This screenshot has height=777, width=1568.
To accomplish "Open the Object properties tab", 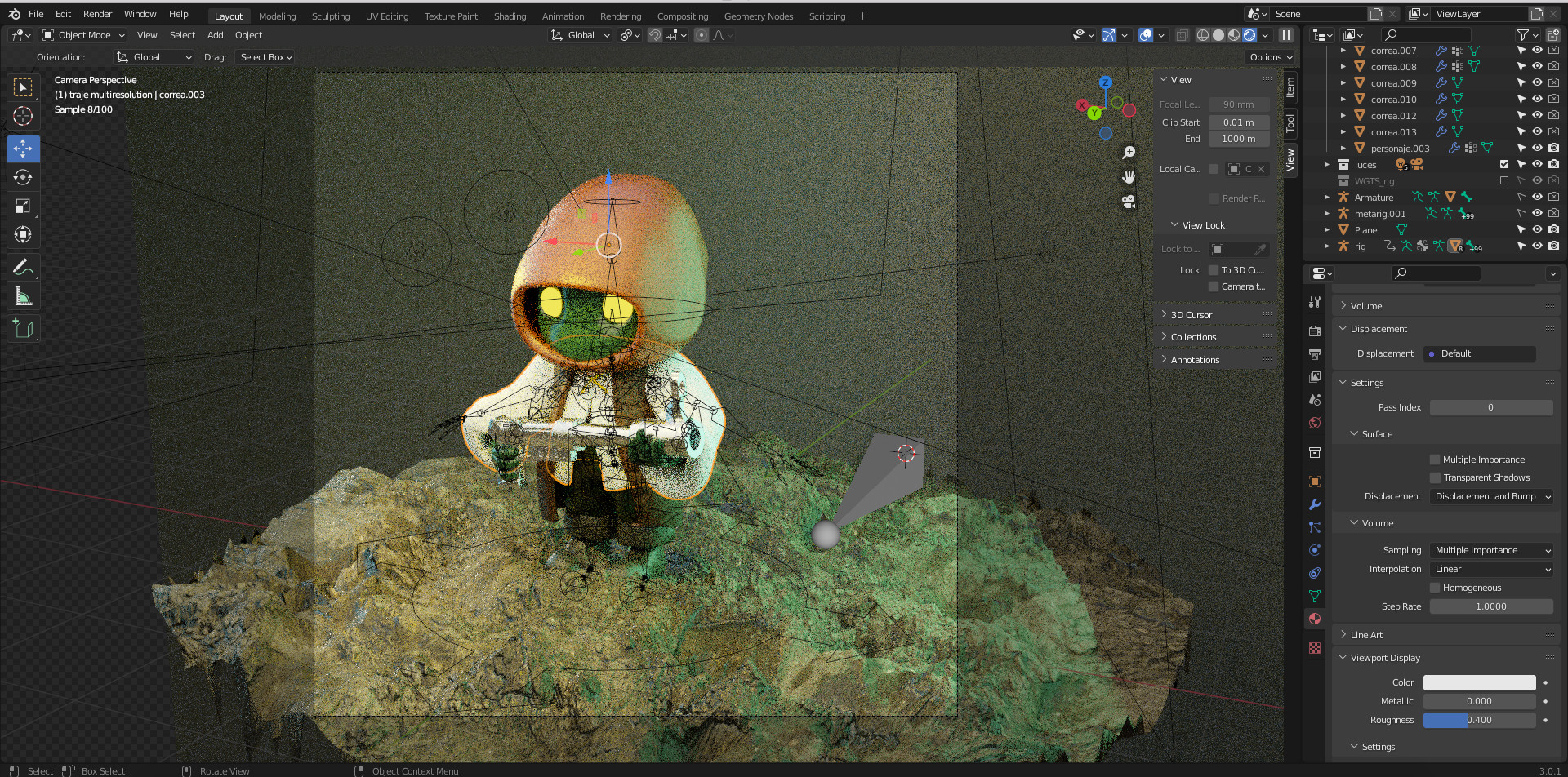I will (1315, 482).
